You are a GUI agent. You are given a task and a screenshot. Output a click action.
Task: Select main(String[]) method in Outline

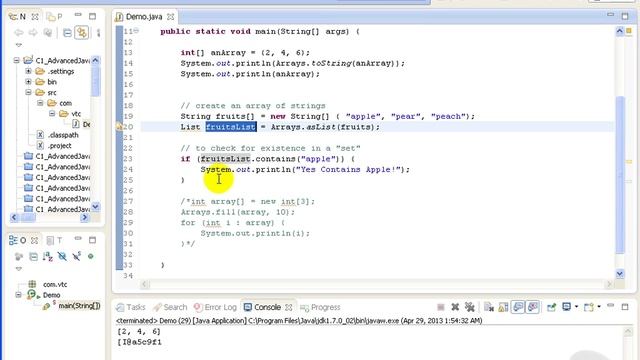tap(79, 305)
